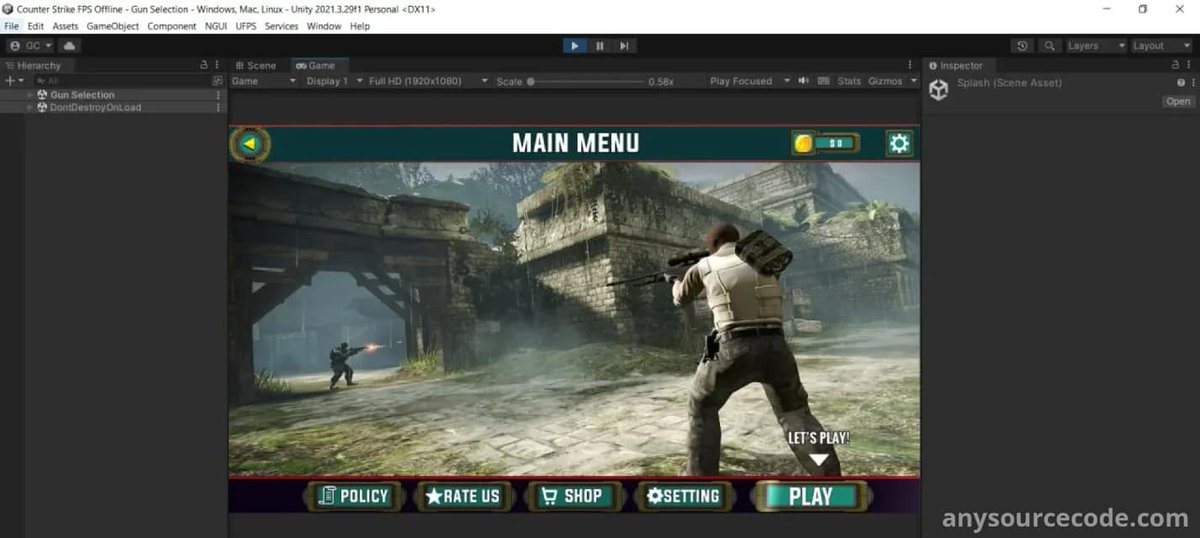
Task: Open the Layout dropdown
Action: coord(1160,46)
